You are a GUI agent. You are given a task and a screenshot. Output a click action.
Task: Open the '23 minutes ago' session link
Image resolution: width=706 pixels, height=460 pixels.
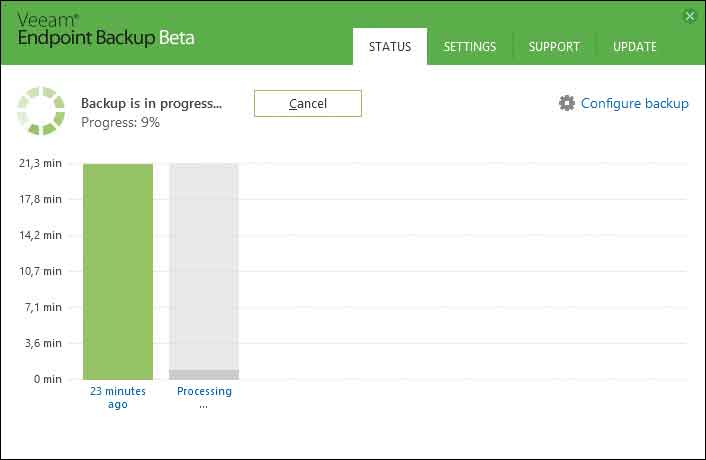pyautogui.click(x=118, y=397)
